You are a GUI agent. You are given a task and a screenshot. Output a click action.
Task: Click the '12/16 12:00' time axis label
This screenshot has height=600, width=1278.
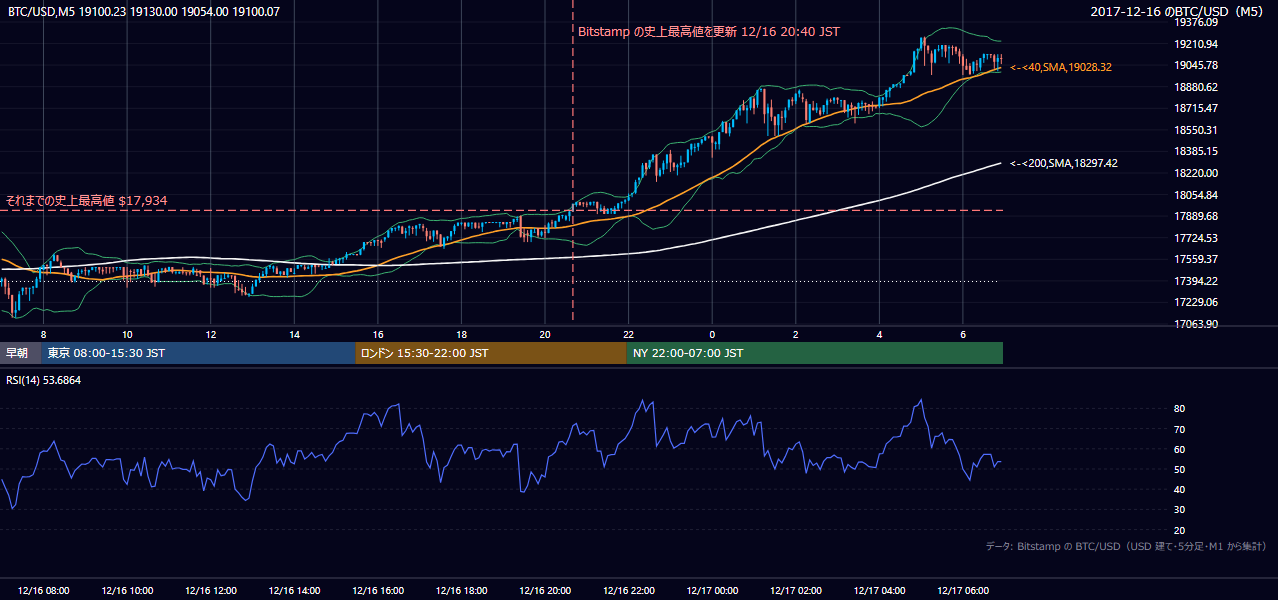coord(211,591)
